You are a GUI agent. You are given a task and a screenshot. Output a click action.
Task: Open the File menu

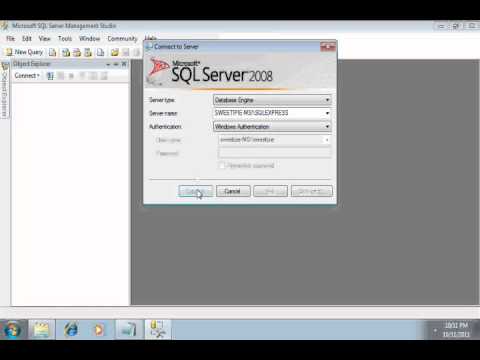[10, 39]
